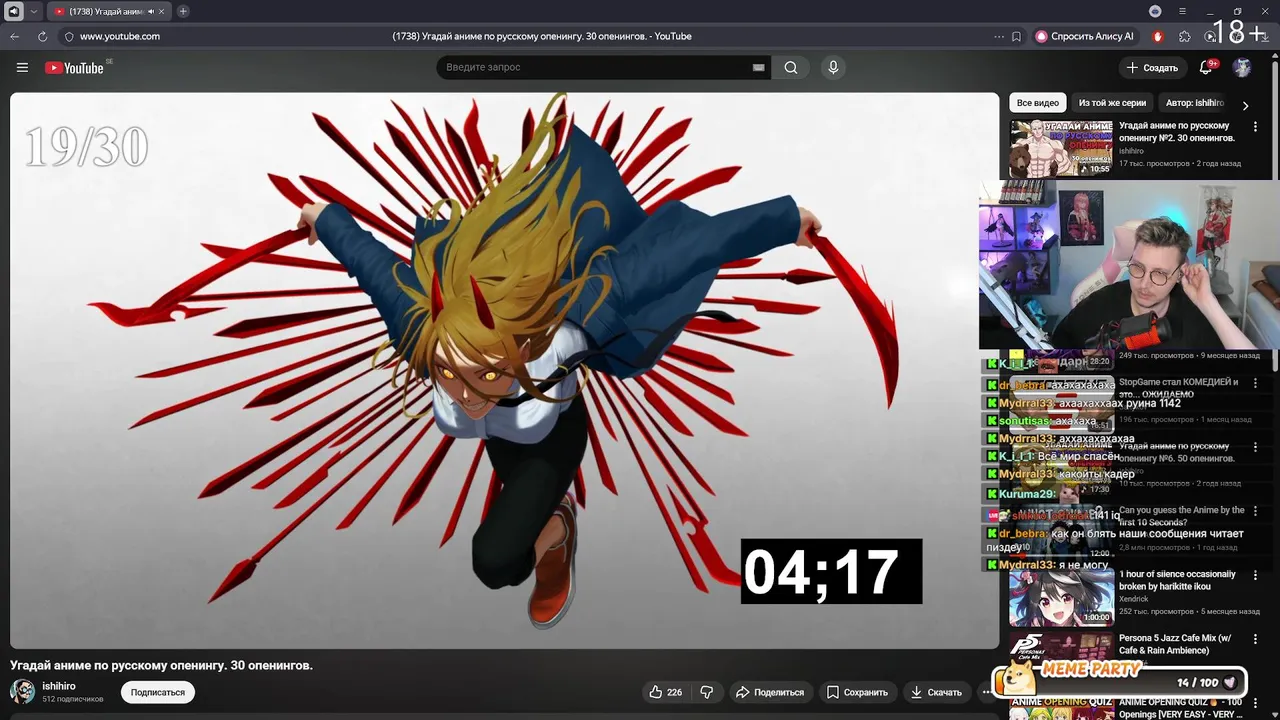Open the Persona 5 Jazz Cafe Mix title
This screenshot has width=1280, height=720.
(x=1175, y=644)
